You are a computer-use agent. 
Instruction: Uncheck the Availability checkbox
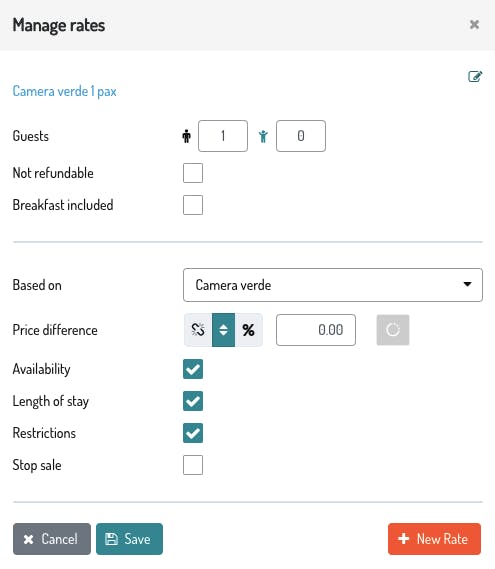(x=193, y=369)
